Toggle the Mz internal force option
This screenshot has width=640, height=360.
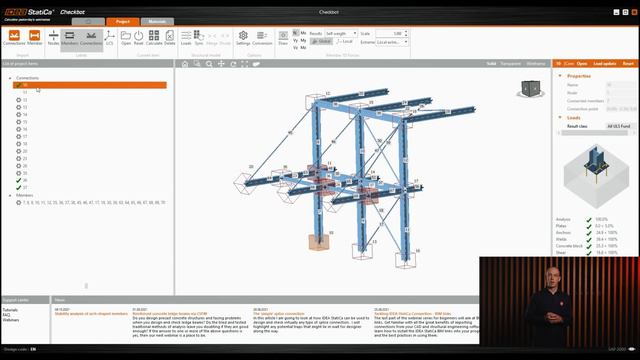303,48
